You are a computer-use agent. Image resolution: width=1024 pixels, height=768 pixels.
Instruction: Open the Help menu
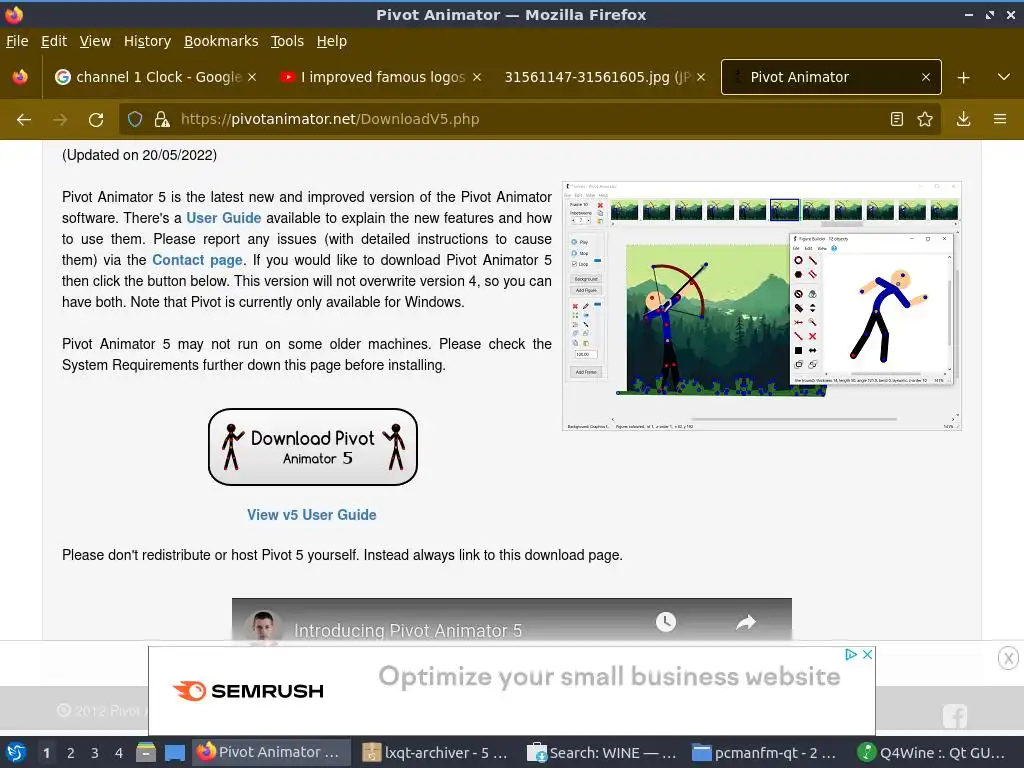[x=331, y=41]
